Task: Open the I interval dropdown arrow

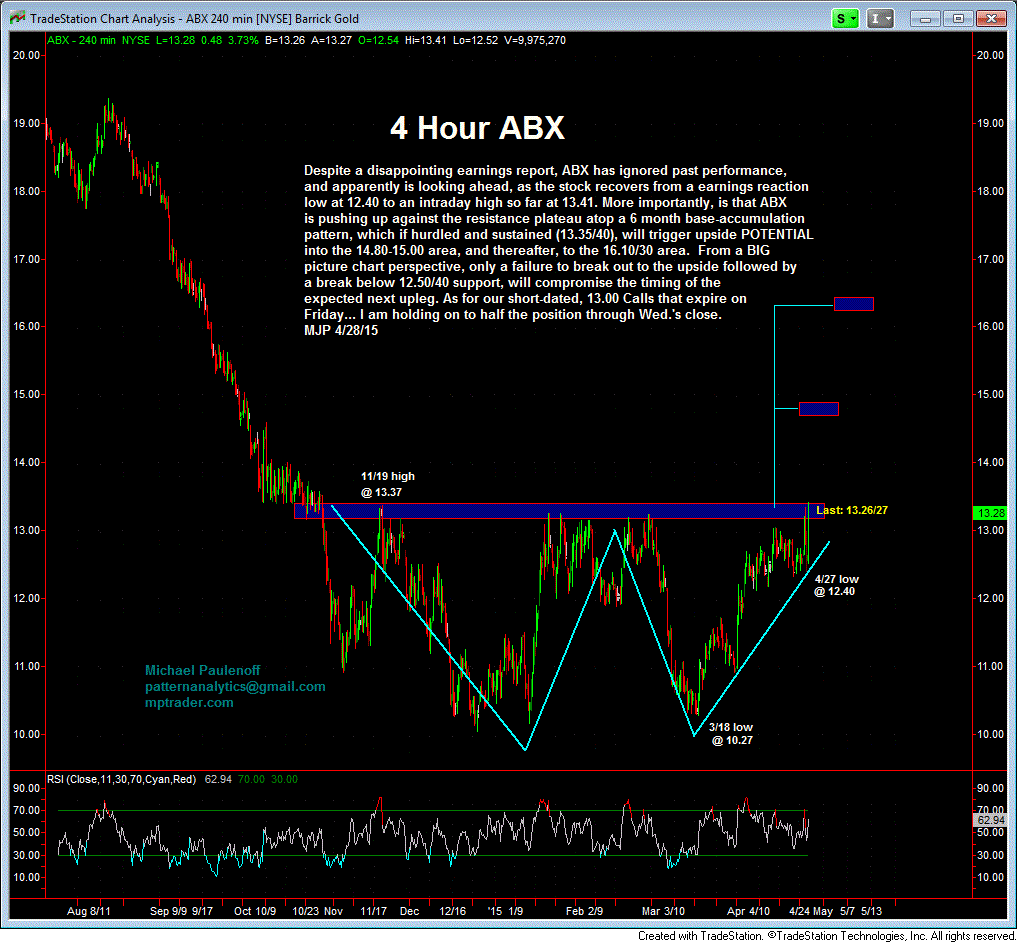Action: click(890, 17)
